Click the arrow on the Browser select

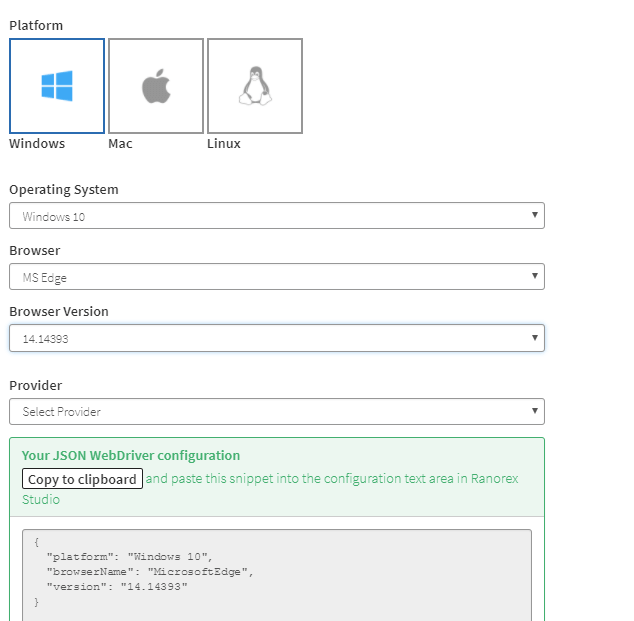535,276
